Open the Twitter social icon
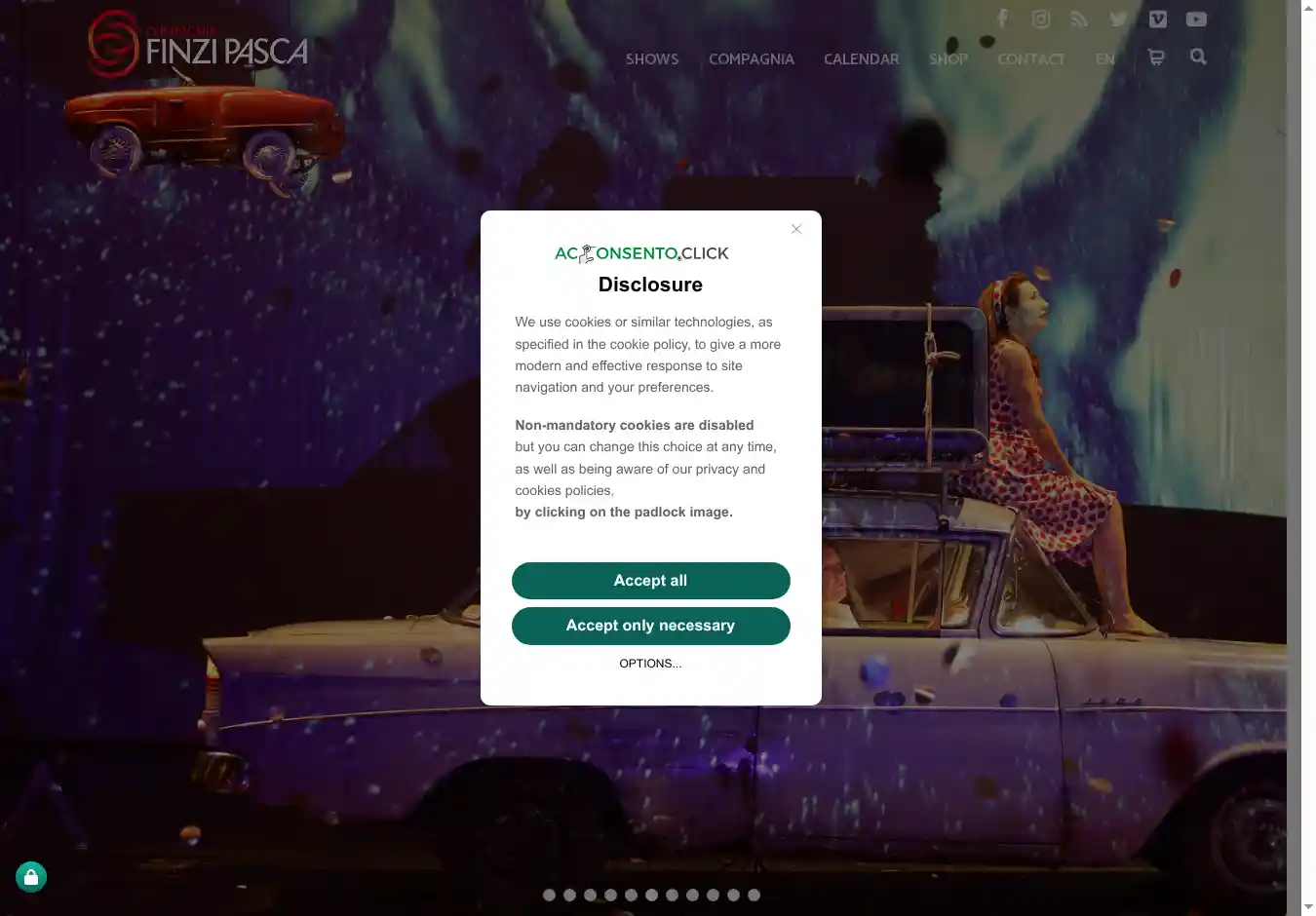The width and height of the screenshot is (1316, 916). [1118, 19]
